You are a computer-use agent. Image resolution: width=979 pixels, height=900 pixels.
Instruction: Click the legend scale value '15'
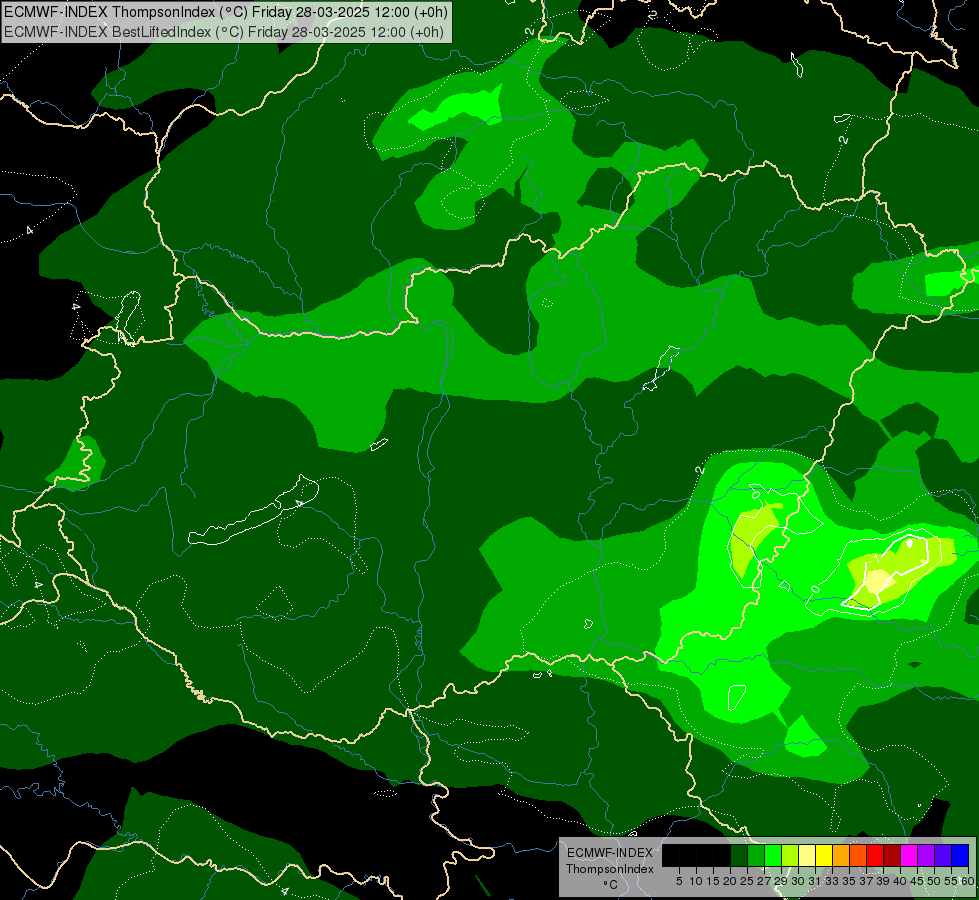point(713,881)
